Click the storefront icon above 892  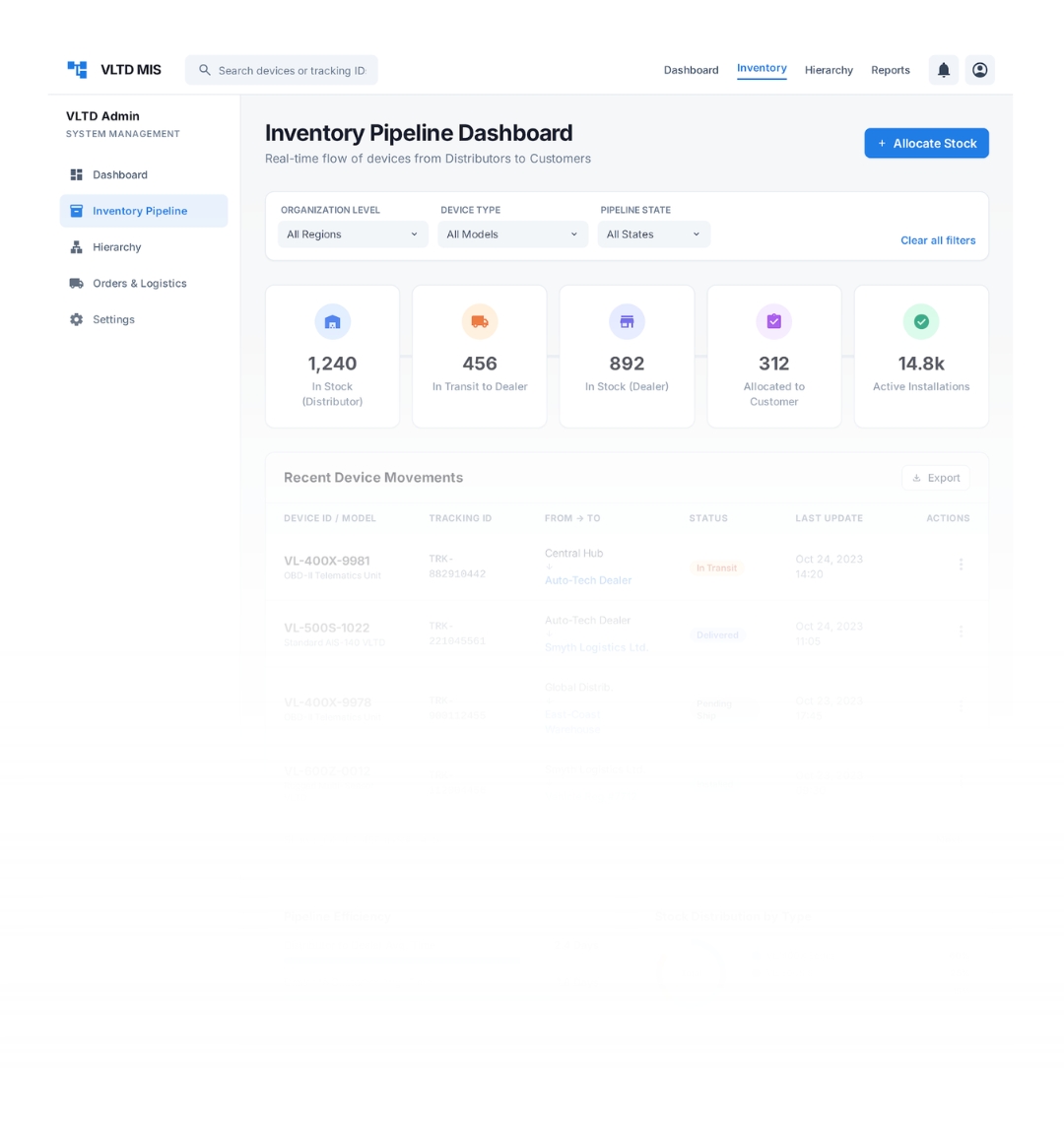coord(627,321)
